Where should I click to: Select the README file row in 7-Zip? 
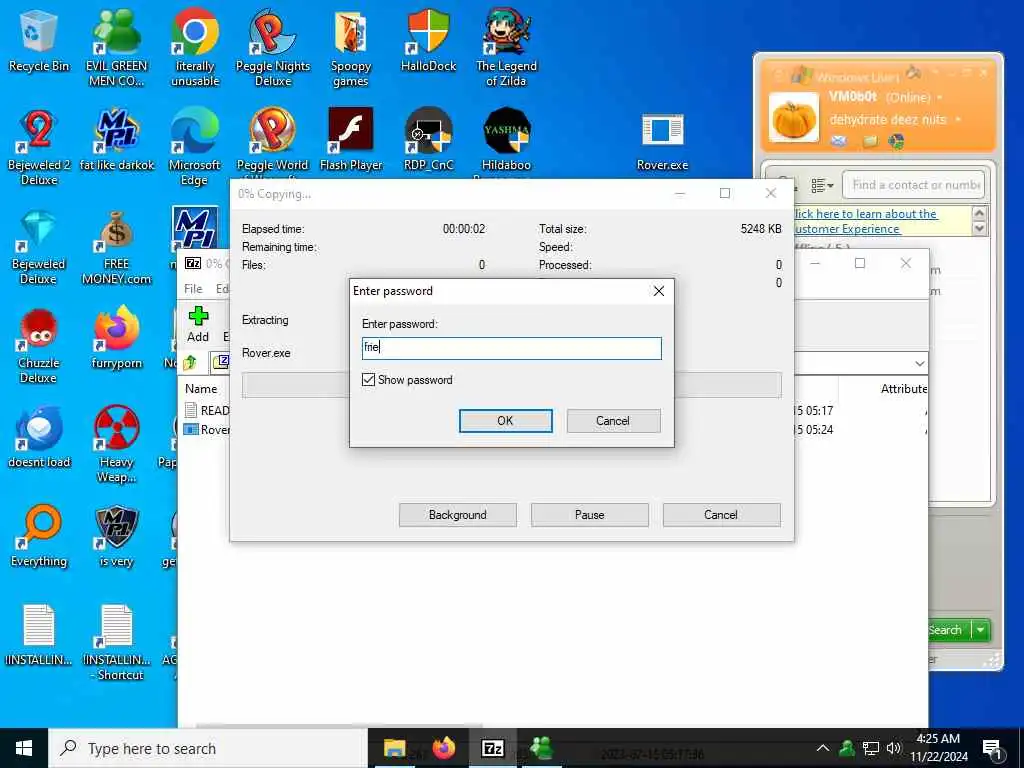206,410
